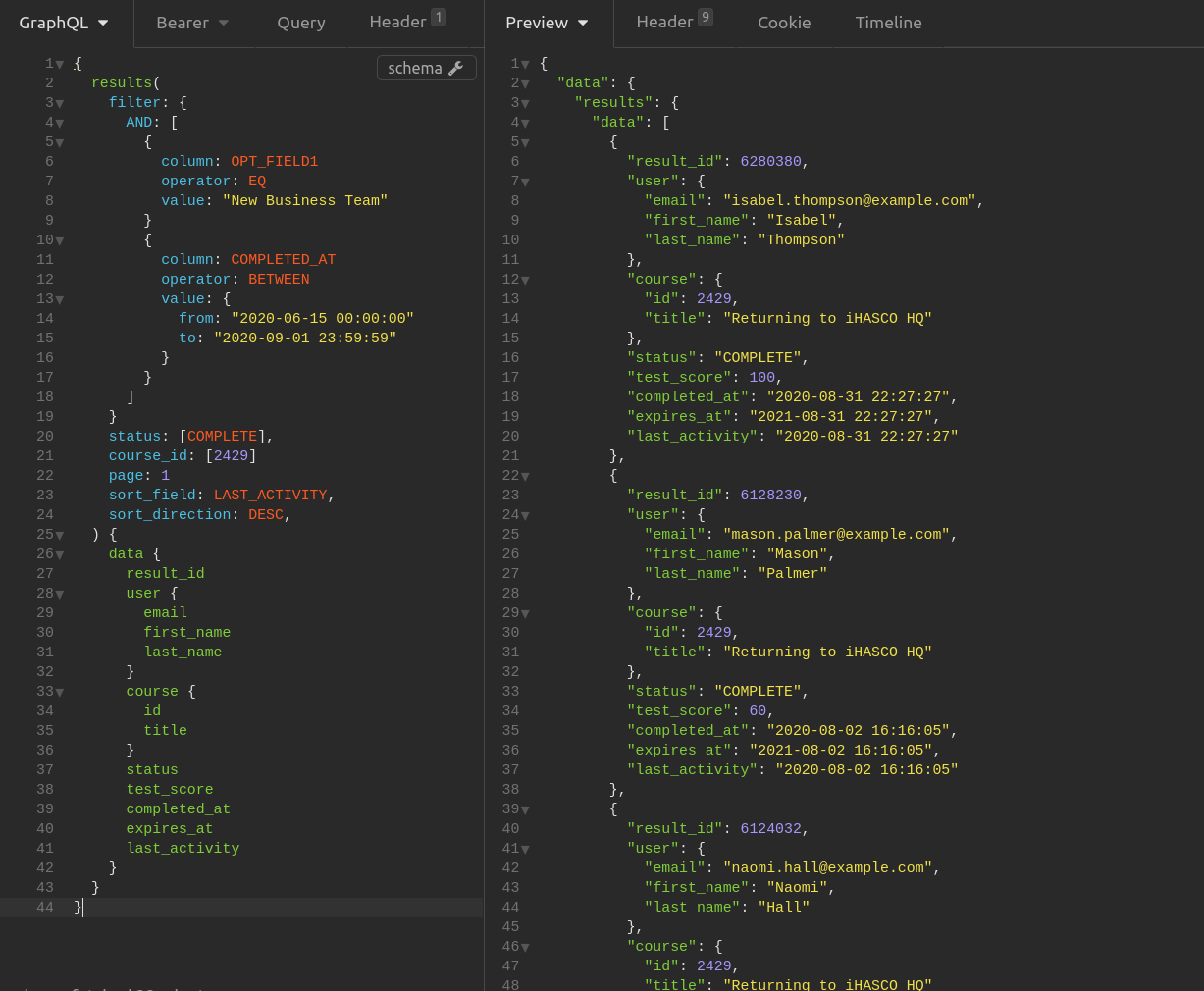This screenshot has height=991, width=1204.
Task: Collapse response "data" object at line 2
Action: pos(525,84)
